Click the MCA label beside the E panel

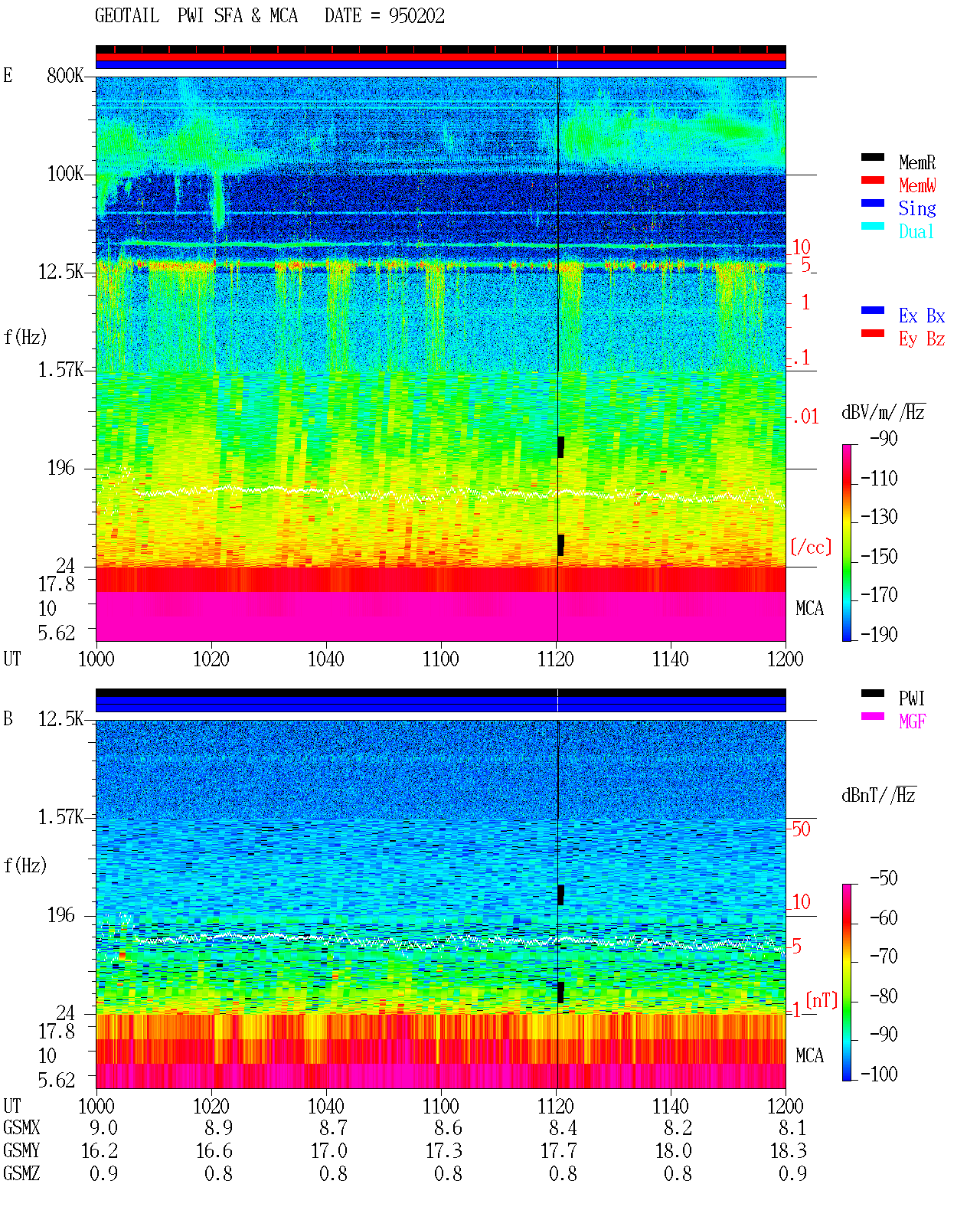point(809,608)
